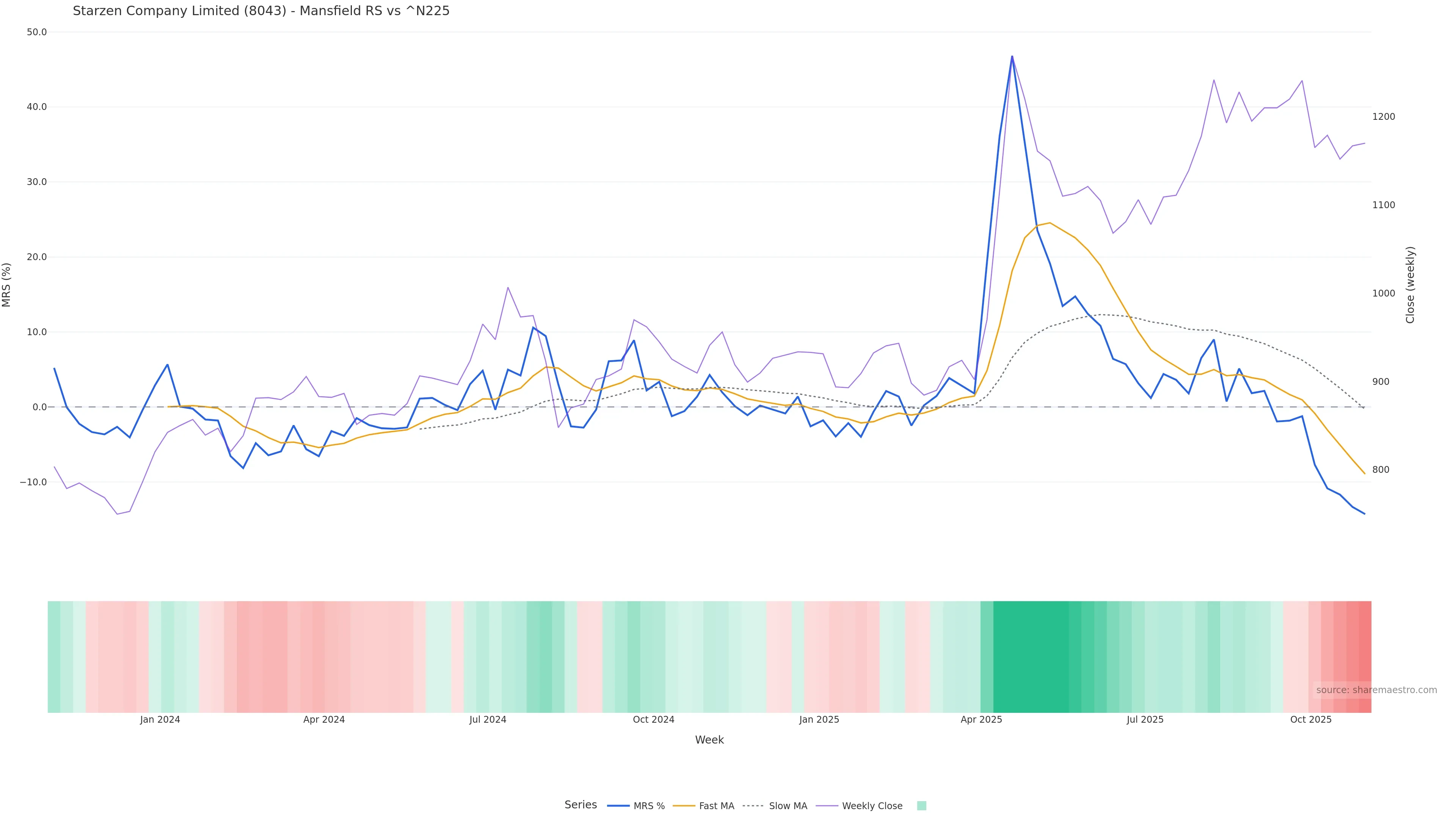Click the Week x-axis title

(x=709, y=740)
